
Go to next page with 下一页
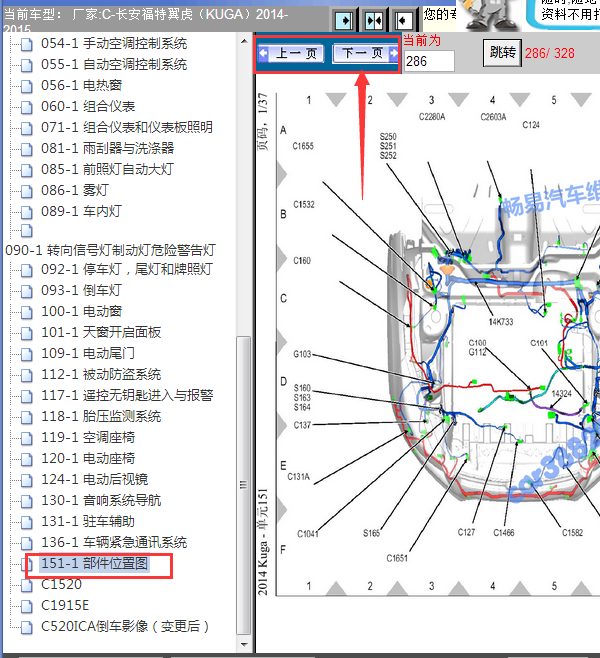[365, 53]
